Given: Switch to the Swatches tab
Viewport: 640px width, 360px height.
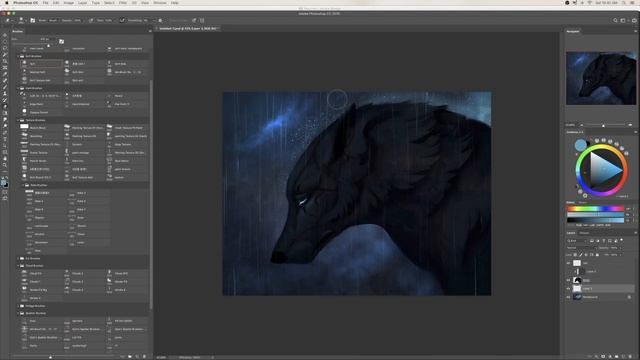Looking at the screenshot, I should [x=583, y=202].
